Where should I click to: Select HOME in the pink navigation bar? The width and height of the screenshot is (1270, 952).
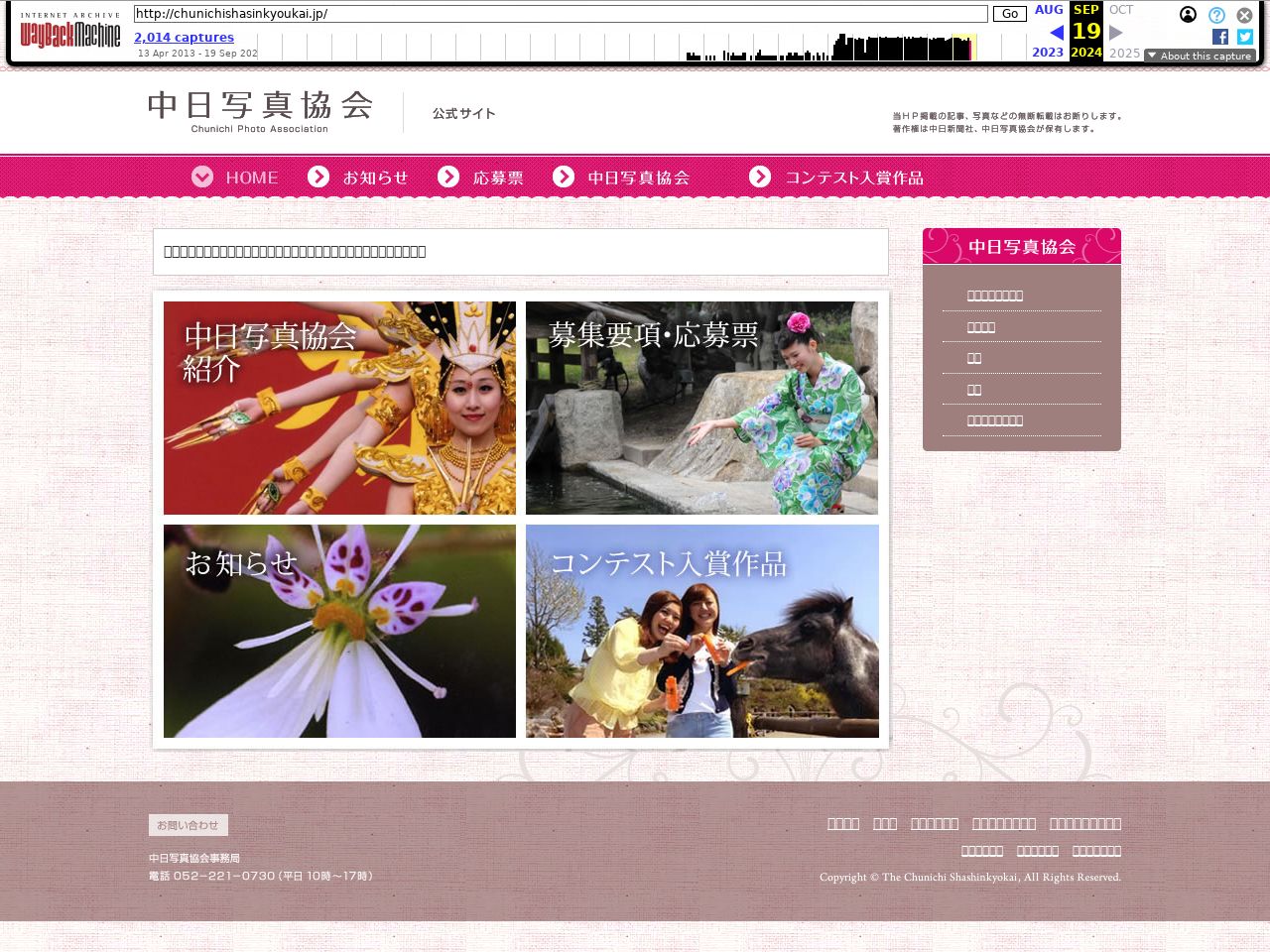(x=235, y=178)
